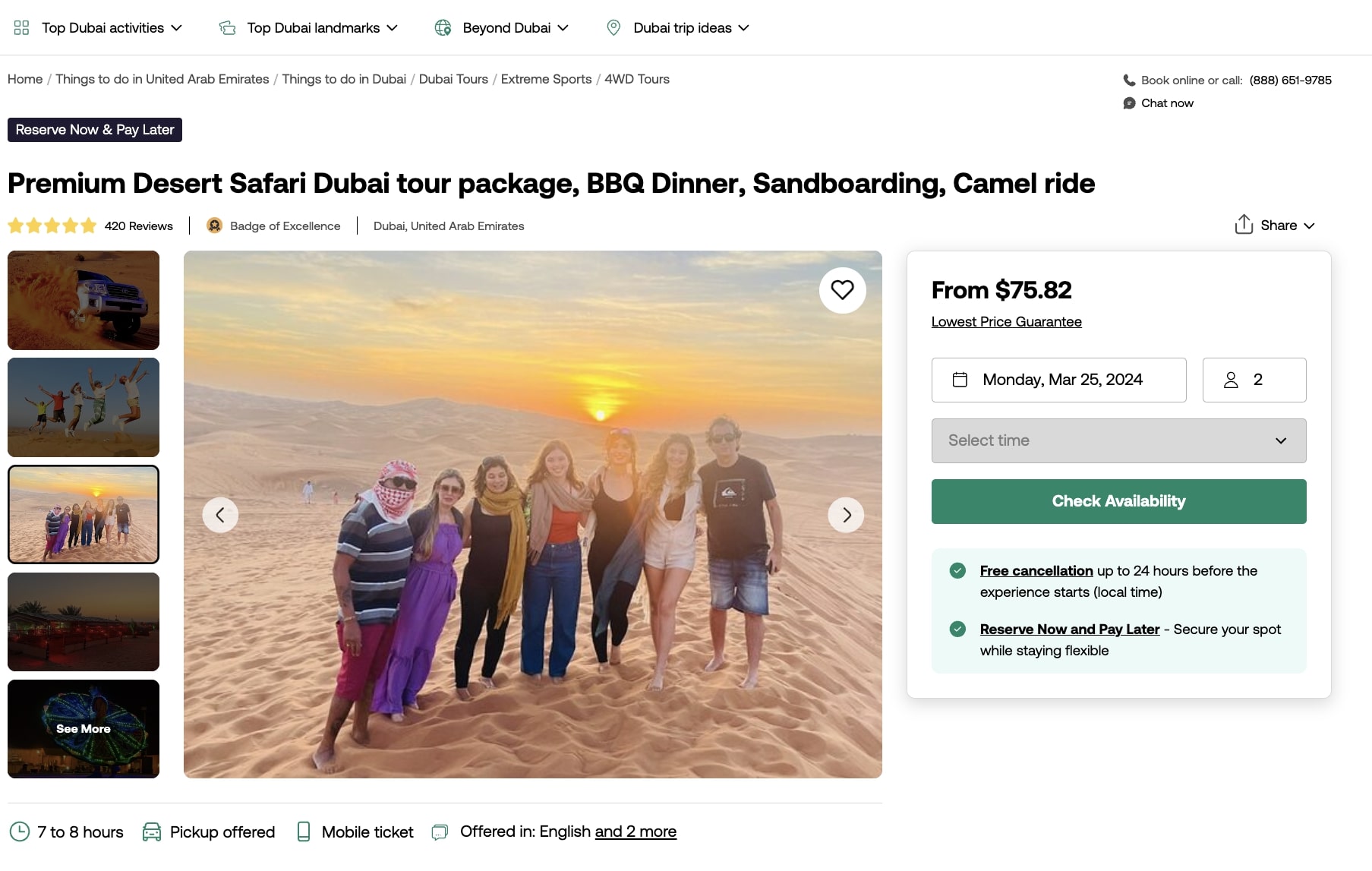Click the Free cancellation link

pyautogui.click(x=1036, y=570)
